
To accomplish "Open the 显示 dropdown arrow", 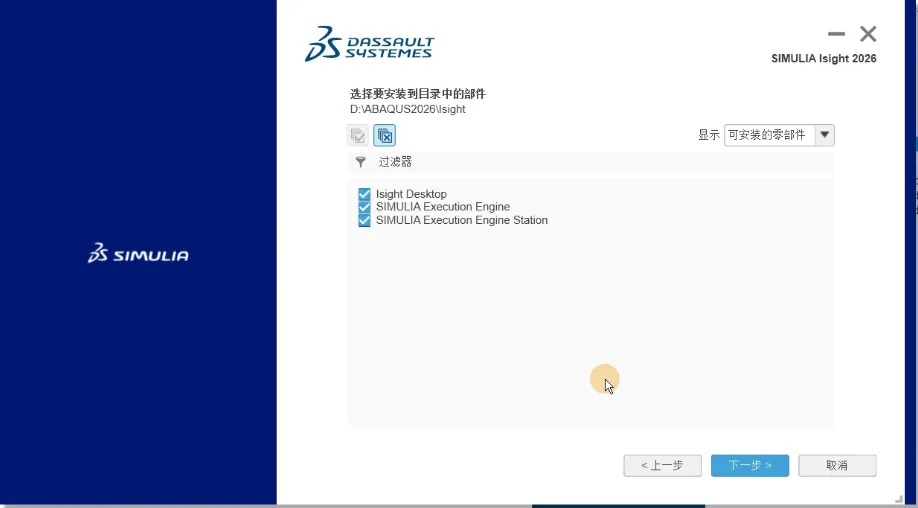I will point(824,135).
